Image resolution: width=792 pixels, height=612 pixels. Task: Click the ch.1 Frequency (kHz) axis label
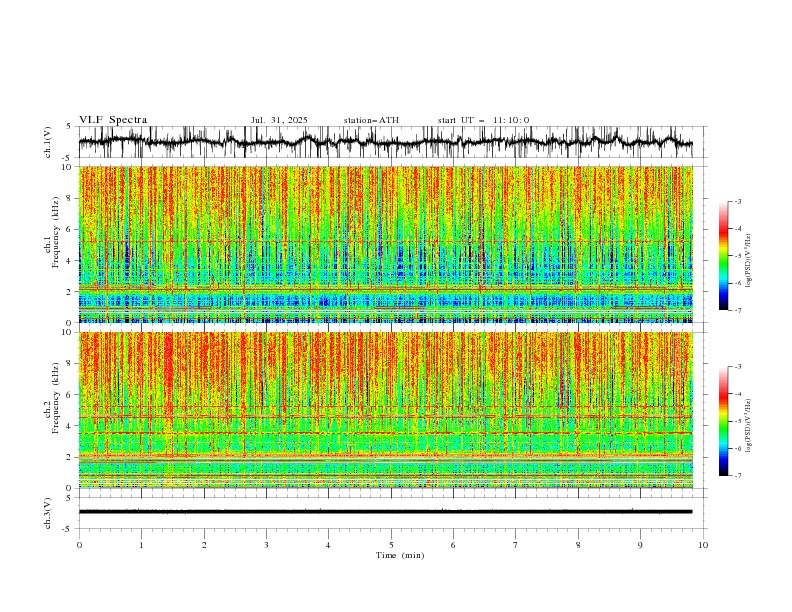52,232
